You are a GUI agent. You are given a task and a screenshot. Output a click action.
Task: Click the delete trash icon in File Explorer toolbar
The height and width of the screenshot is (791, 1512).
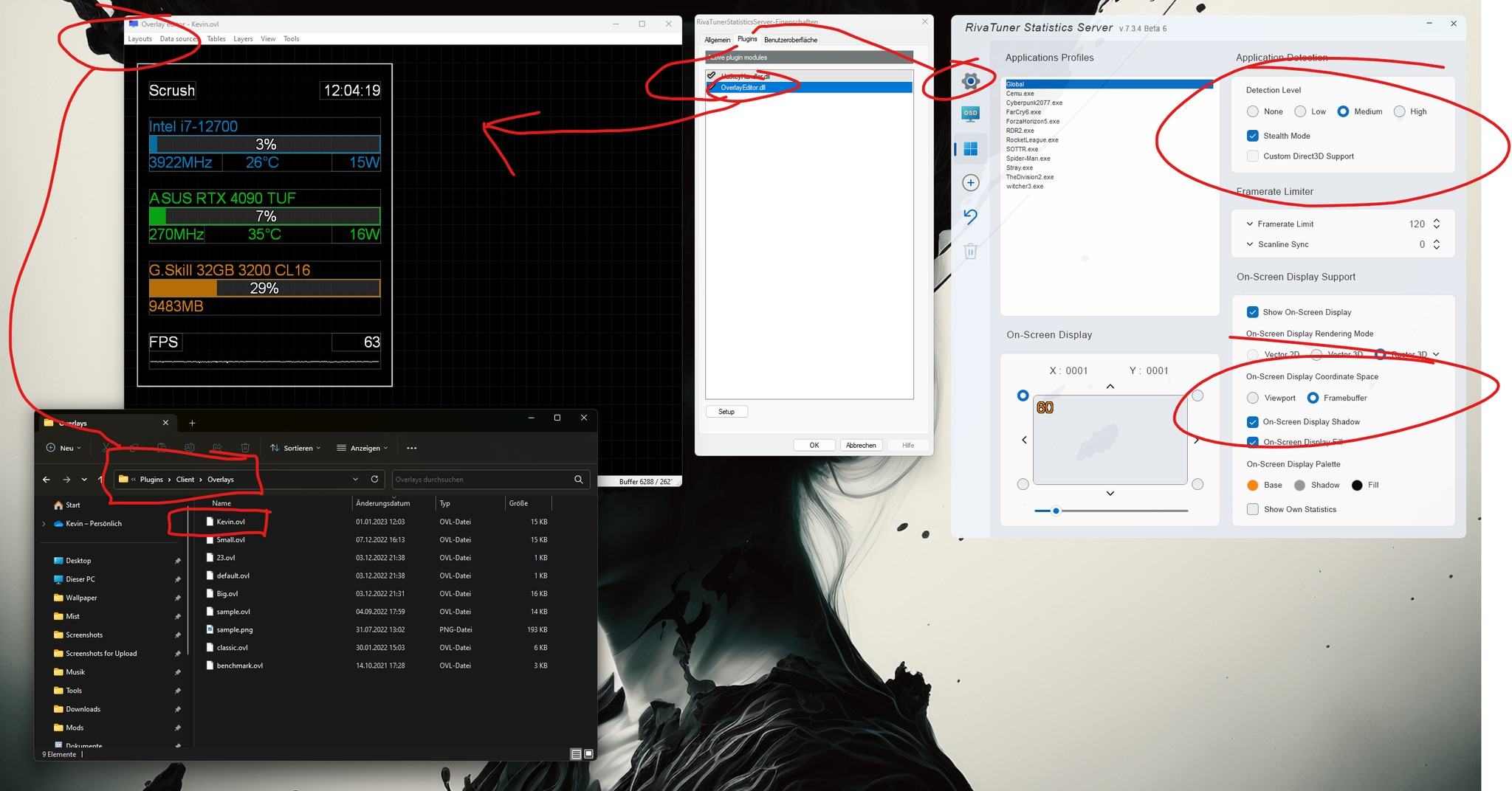point(245,448)
